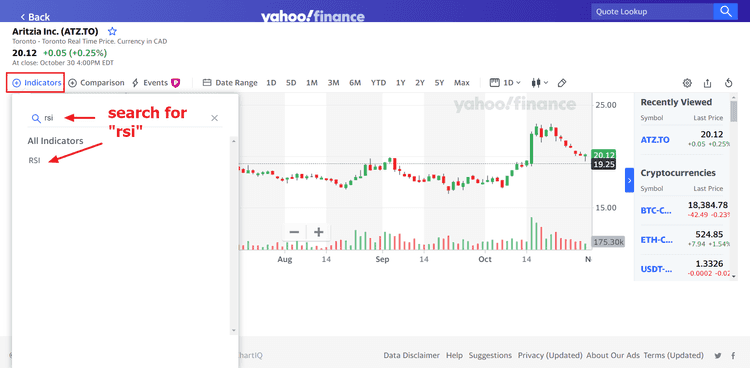The width and height of the screenshot is (750, 368).
Task: Go back using the Back link
Action: (35, 17)
